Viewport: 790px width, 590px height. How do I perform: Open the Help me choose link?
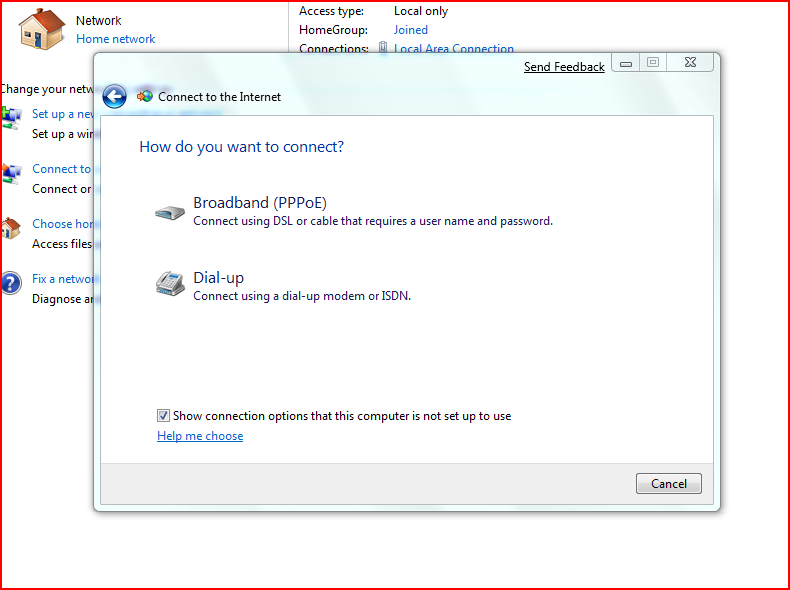[200, 436]
